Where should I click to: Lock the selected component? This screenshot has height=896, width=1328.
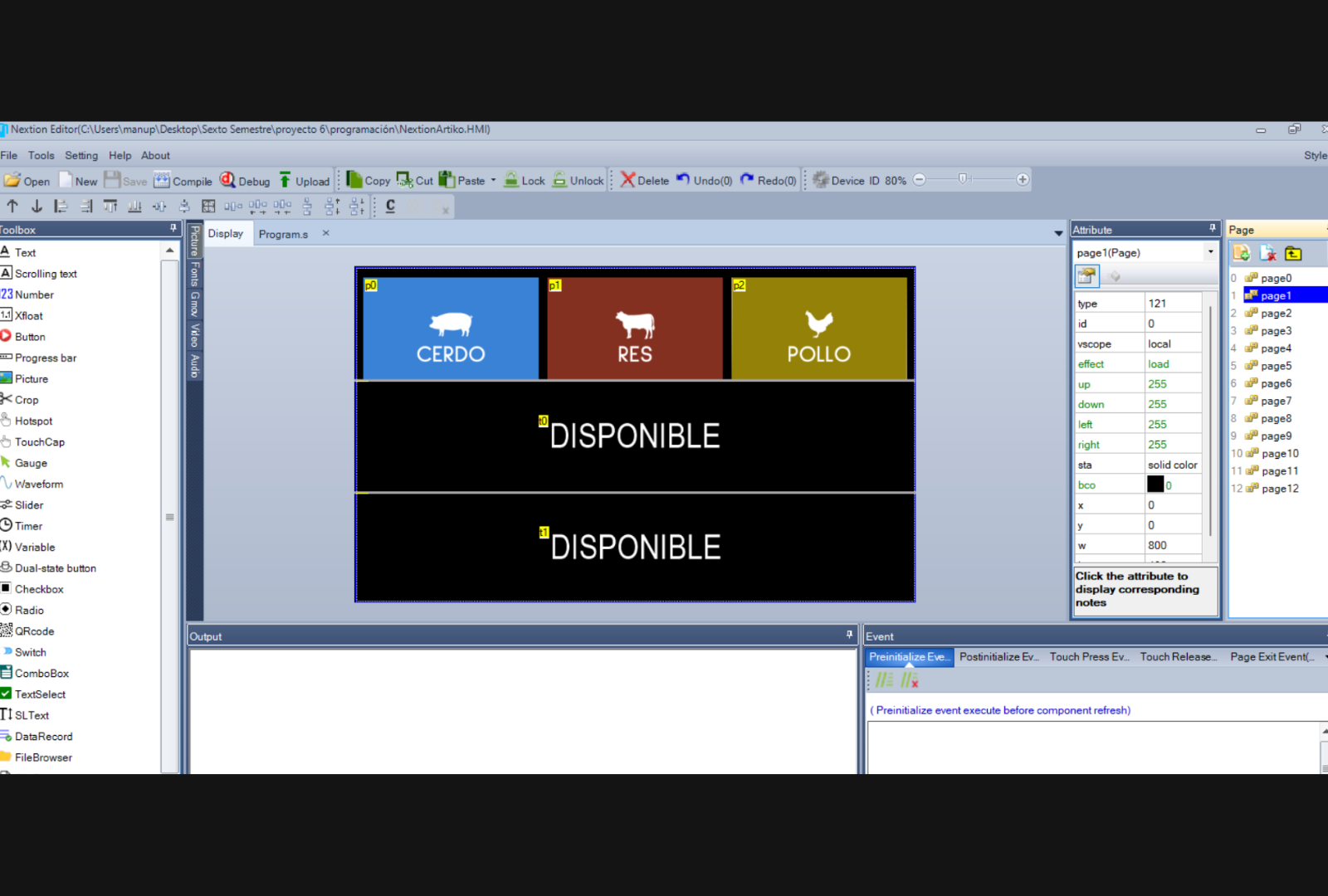(525, 180)
